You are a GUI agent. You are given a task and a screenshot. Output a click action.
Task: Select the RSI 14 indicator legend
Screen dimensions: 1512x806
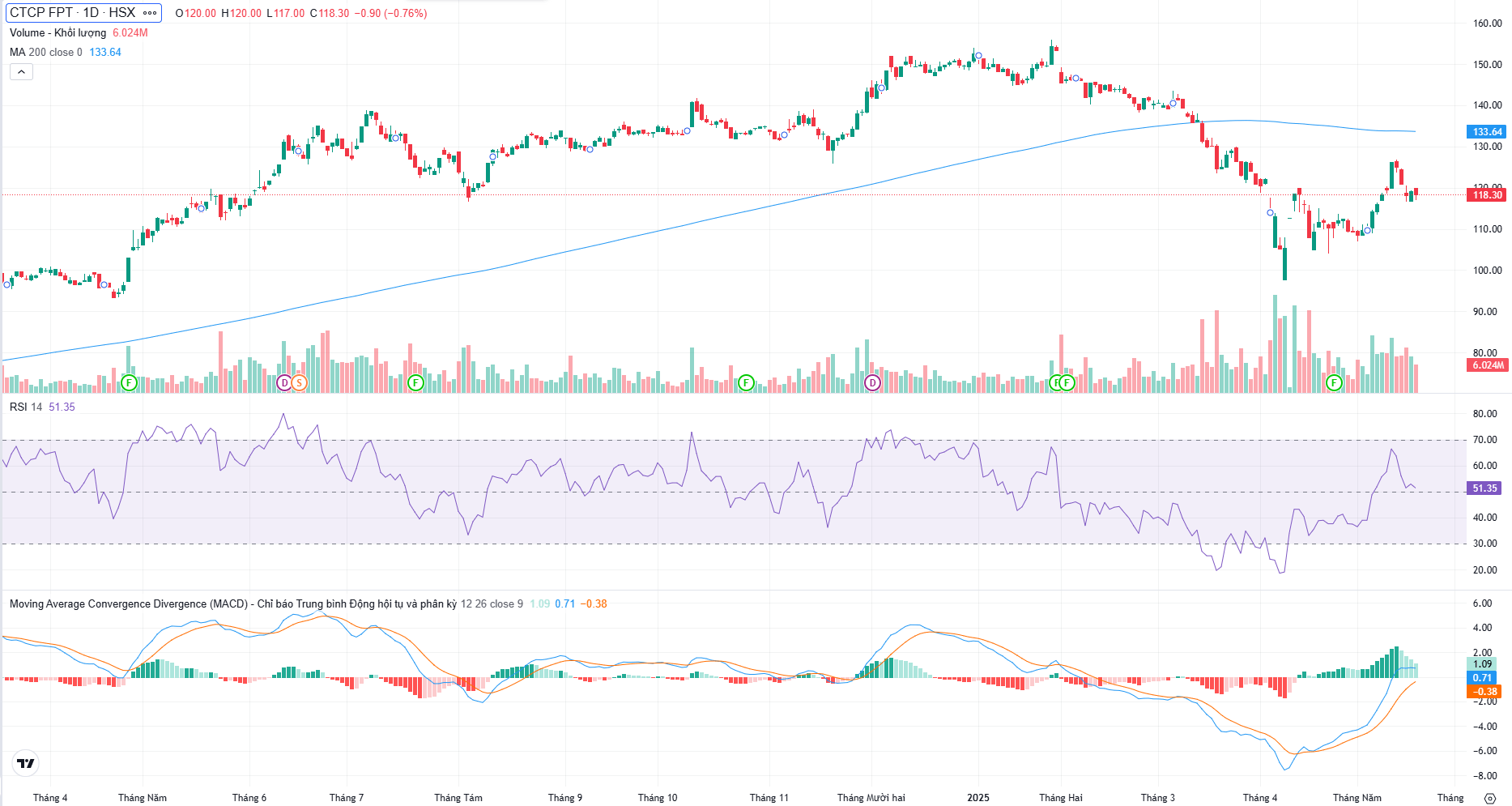(26, 407)
